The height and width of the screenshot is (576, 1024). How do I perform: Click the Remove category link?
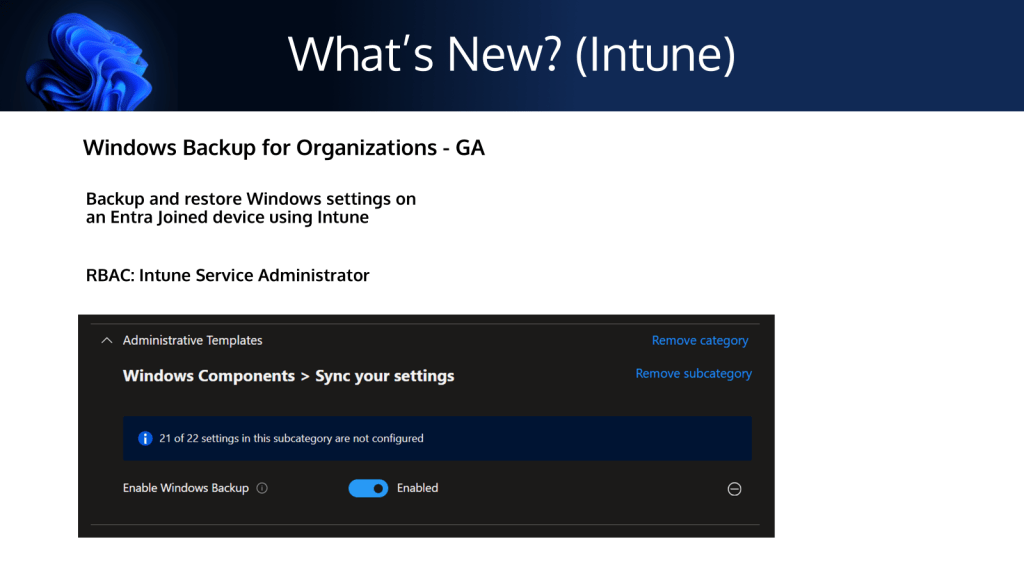click(x=699, y=341)
